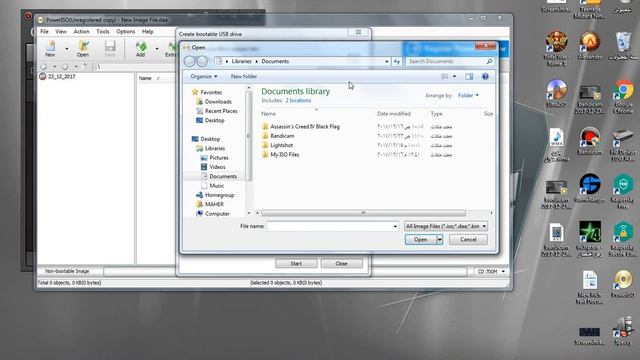640x360 pixels.
Task: Open the Bandicam red-circle desktop shortcut
Action: (x=590, y=141)
